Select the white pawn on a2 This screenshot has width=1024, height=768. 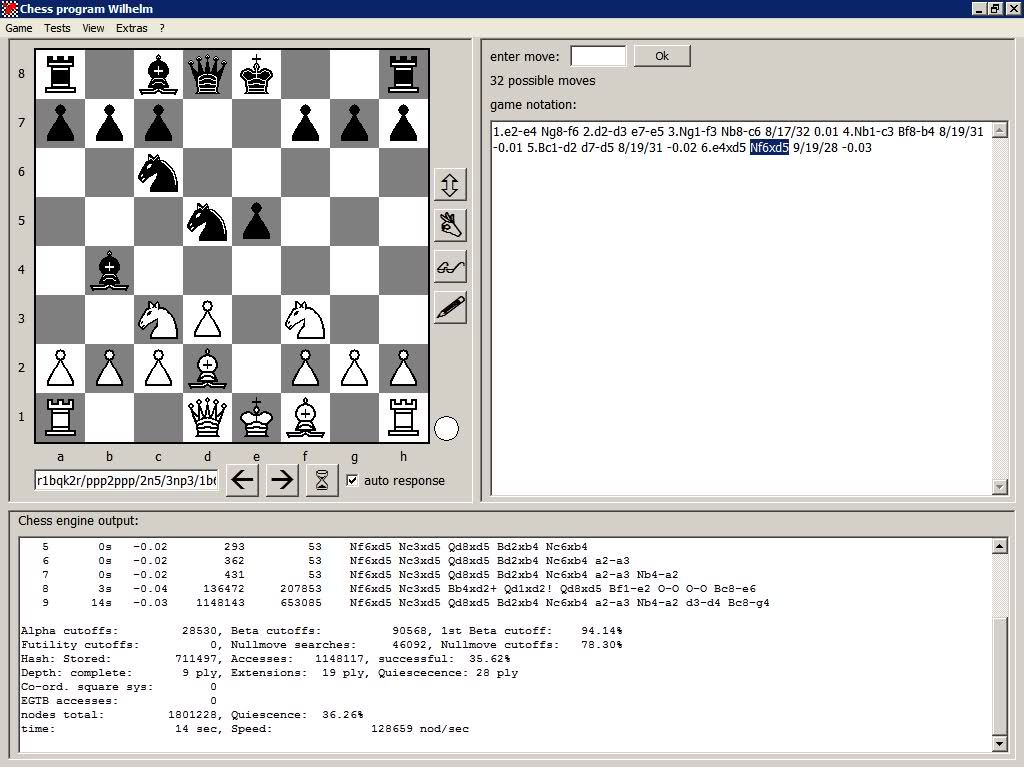(61, 368)
